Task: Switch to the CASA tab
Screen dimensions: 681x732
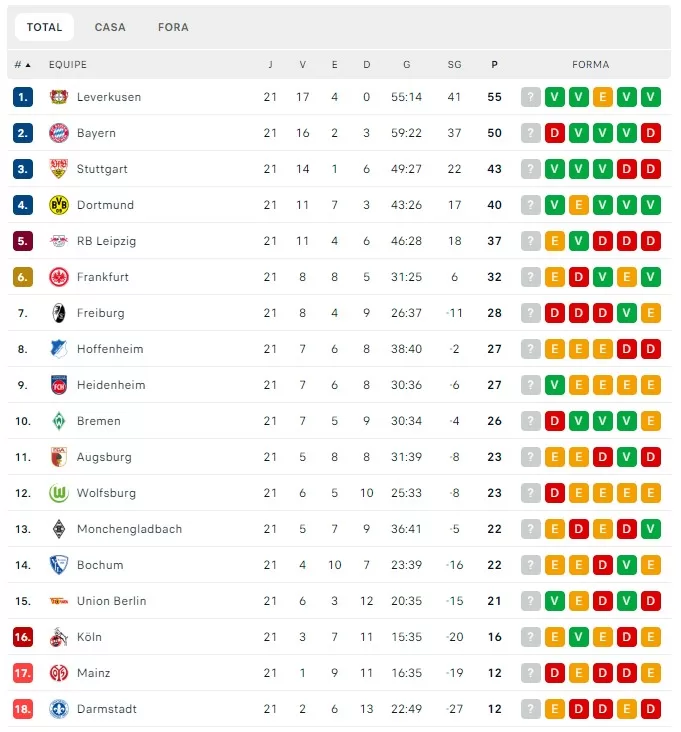Action: pos(110,27)
